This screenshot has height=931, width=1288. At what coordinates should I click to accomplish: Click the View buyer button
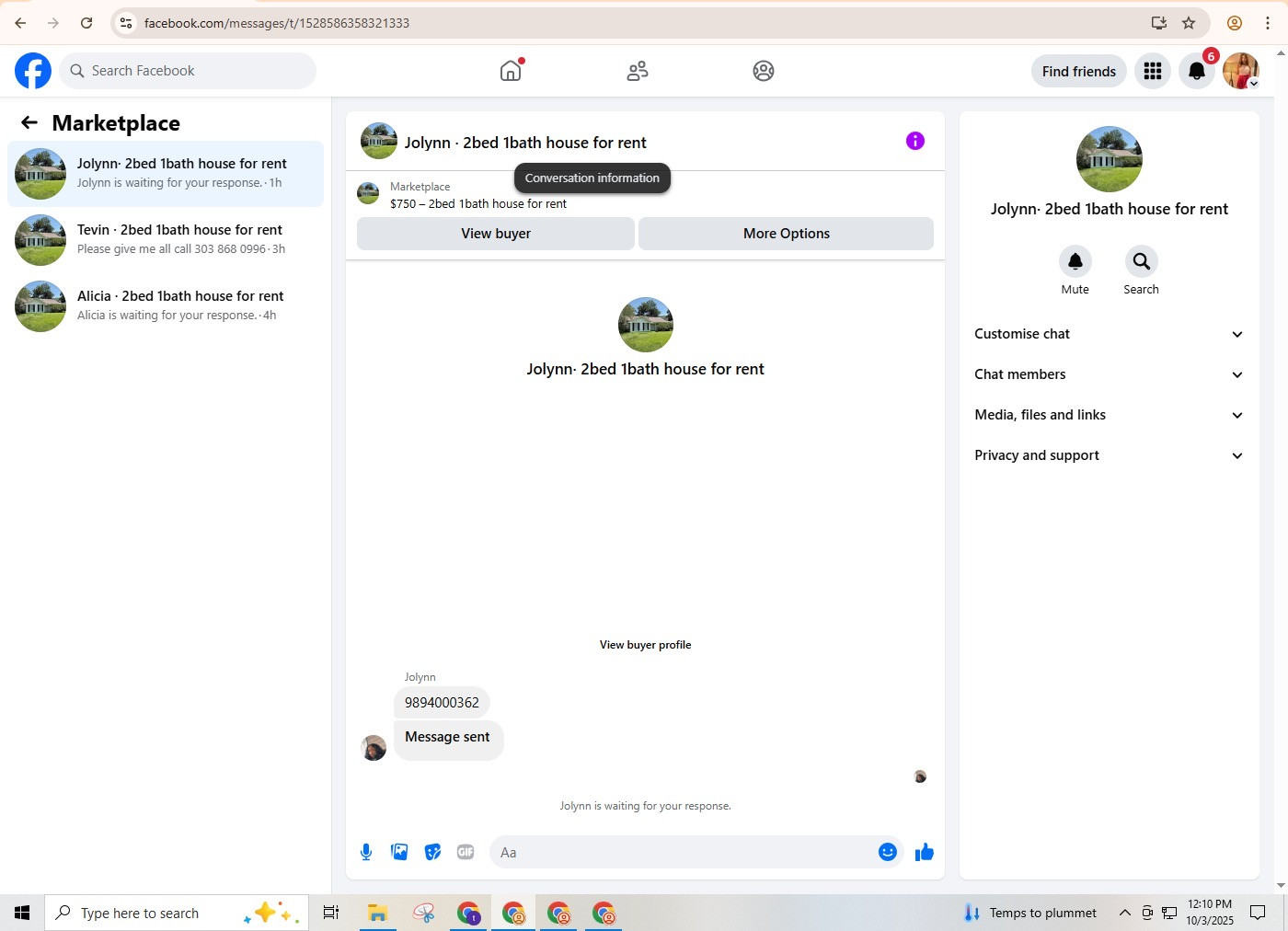[496, 234]
